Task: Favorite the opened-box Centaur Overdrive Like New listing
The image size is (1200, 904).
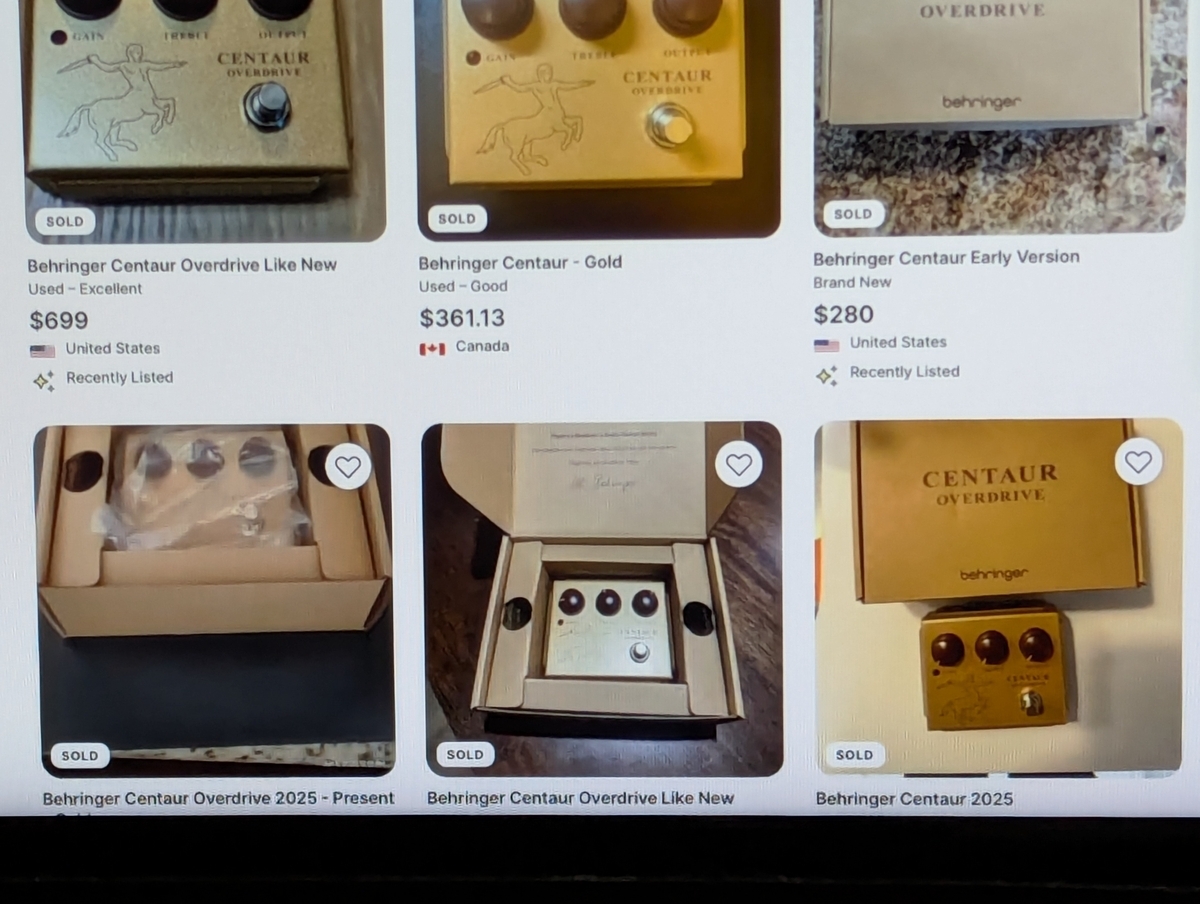Action: 739,464
